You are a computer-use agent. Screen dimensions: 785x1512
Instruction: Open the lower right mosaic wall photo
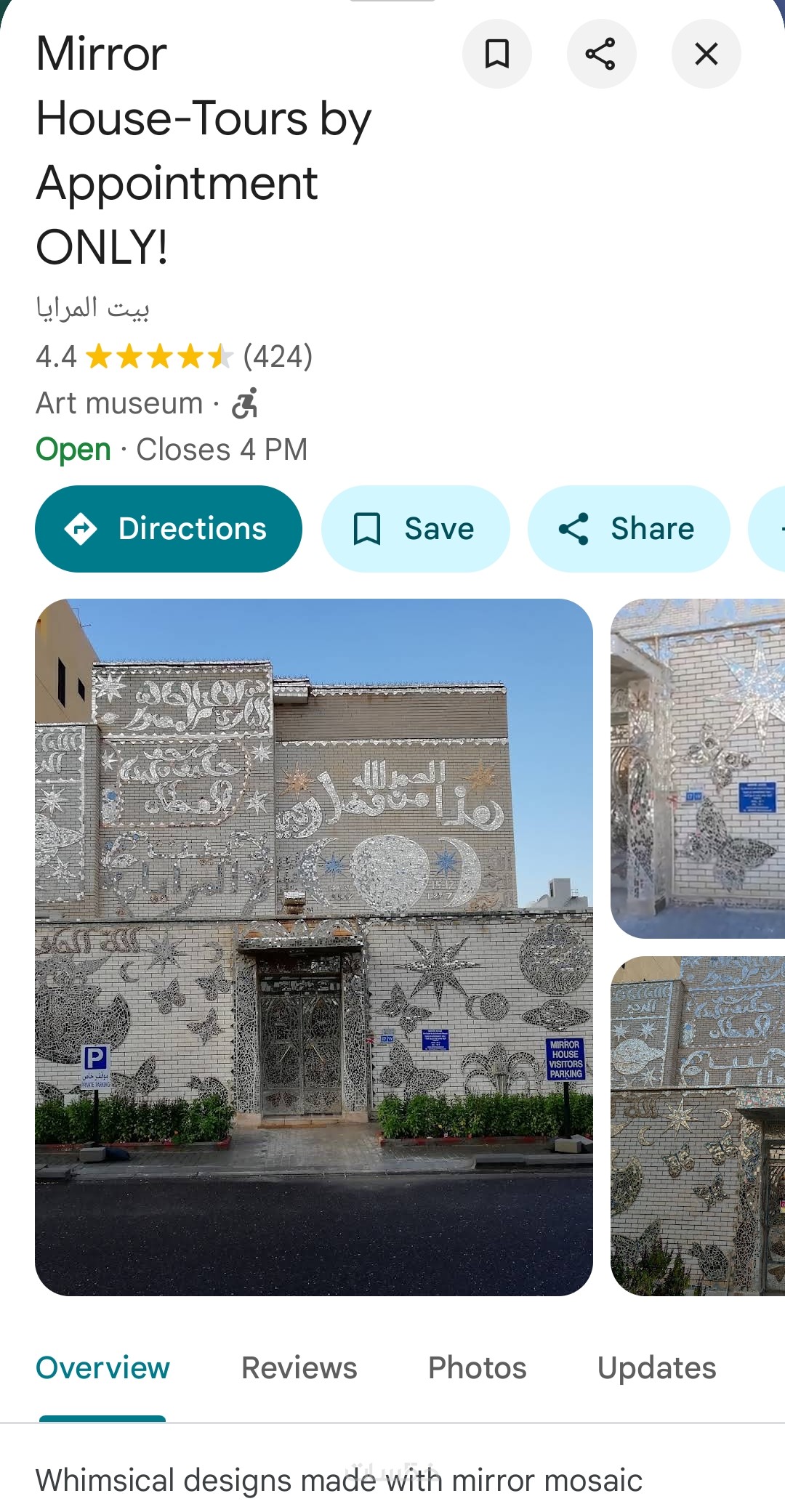[698, 1126]
